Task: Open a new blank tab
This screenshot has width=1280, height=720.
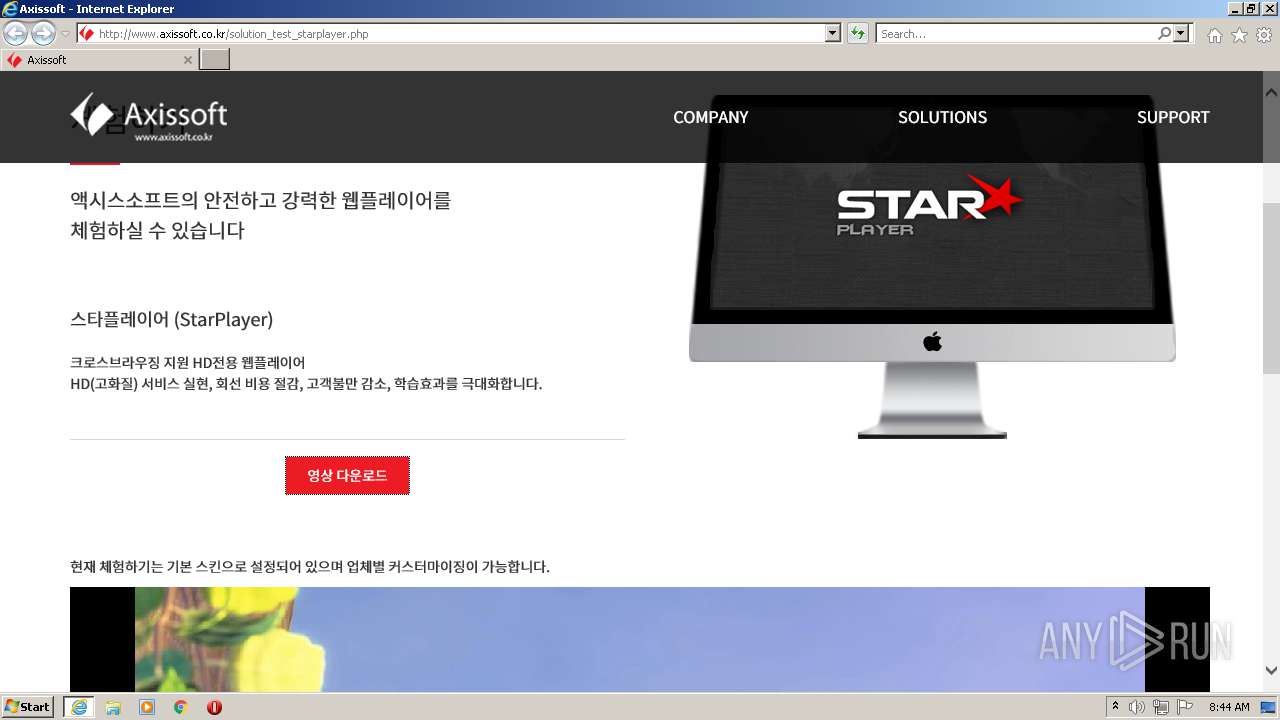Action: pos(215,60)
